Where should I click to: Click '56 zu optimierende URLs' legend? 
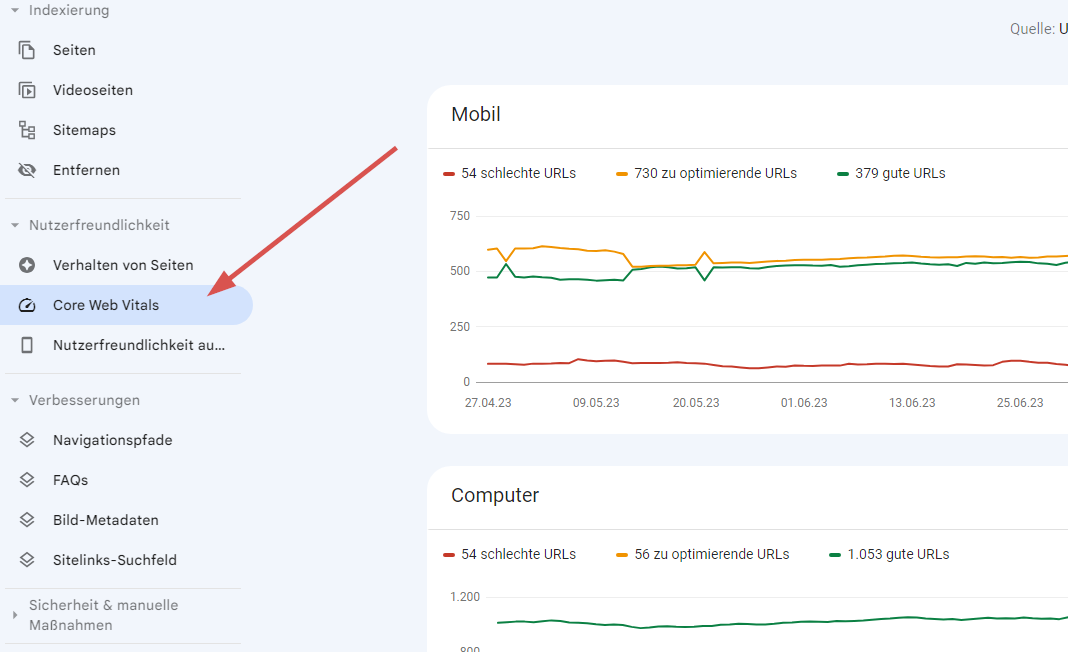(x=712, y=554)
